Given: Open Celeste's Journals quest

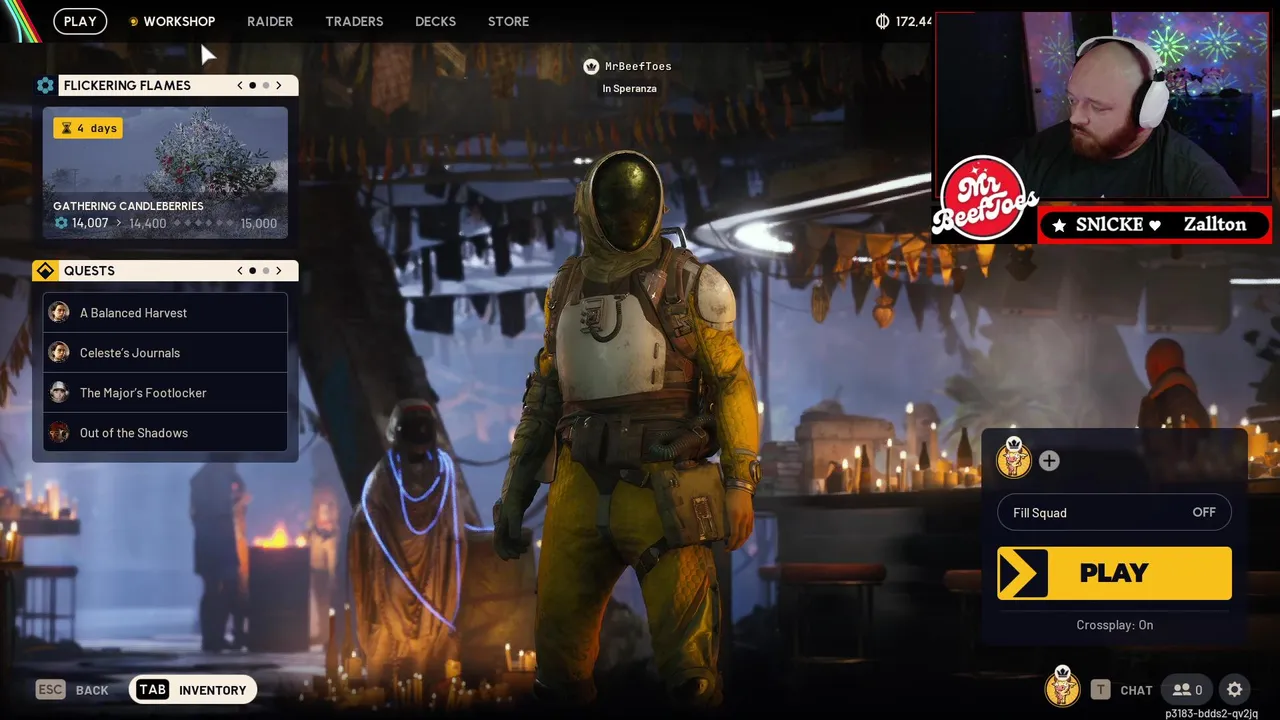Looking at the screenshot, I should [x=165, y=353].
